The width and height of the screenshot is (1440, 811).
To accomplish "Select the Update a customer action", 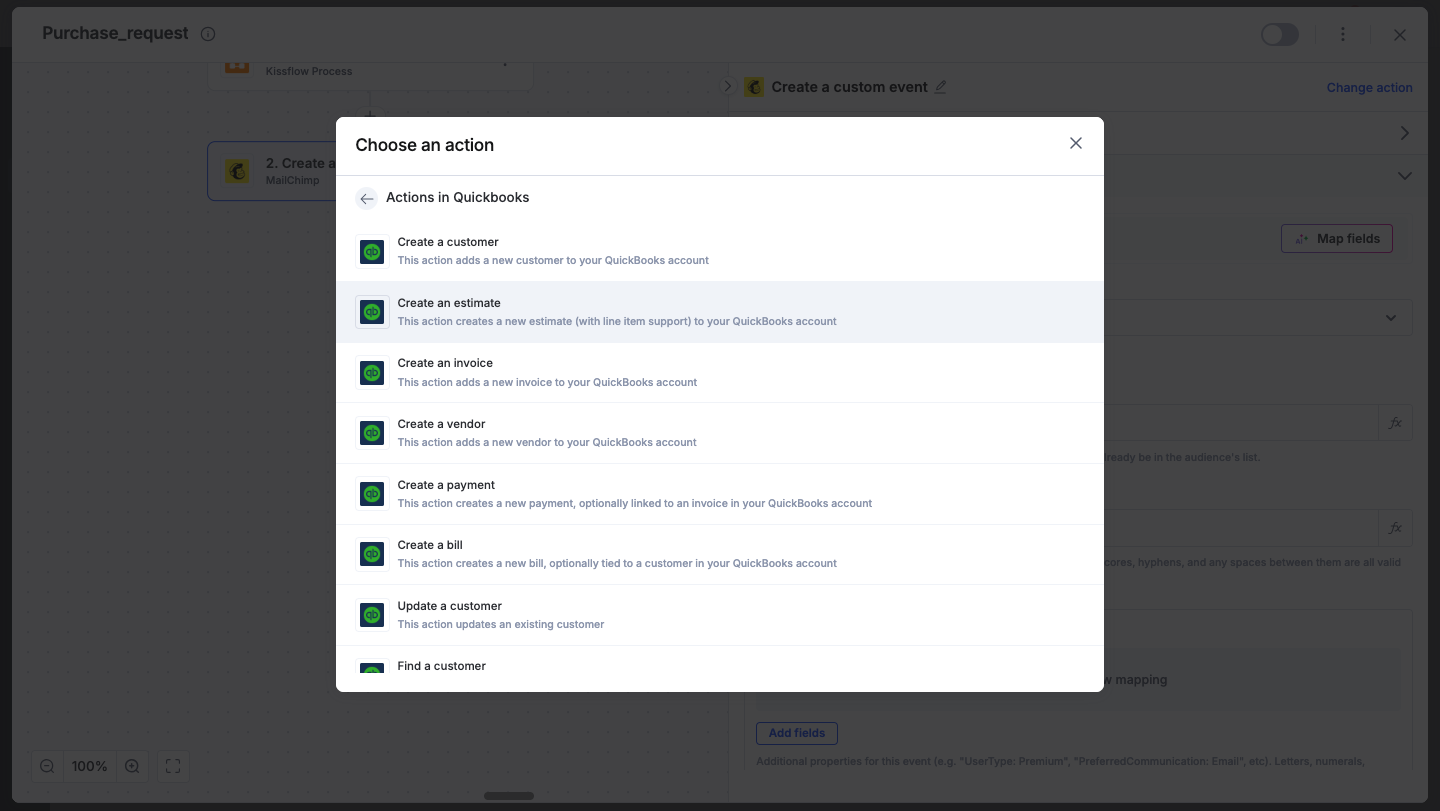I will 720,615.
